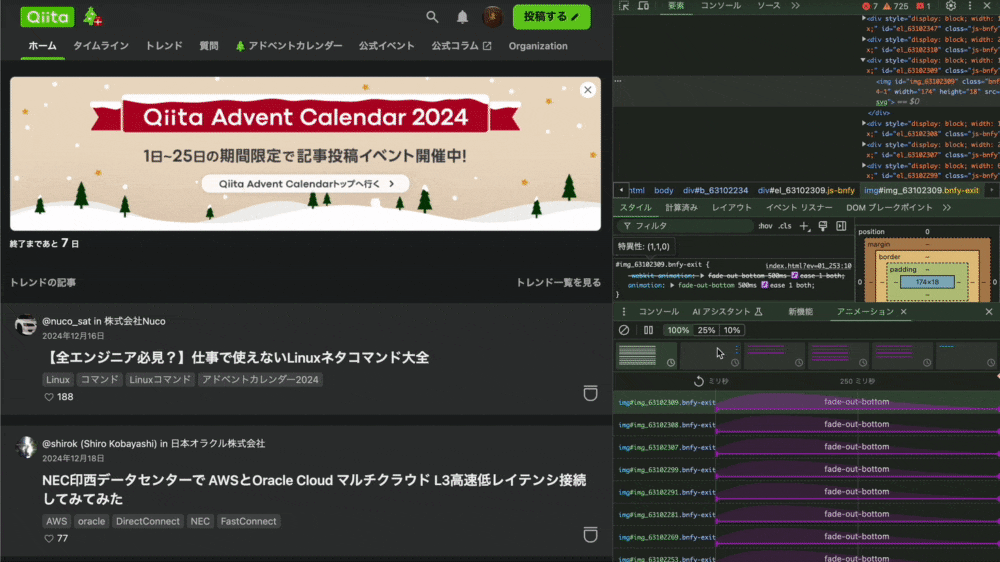Switch to the タイムライン tab
This screenshot has height=562, width=1000.
click(101, 46)
